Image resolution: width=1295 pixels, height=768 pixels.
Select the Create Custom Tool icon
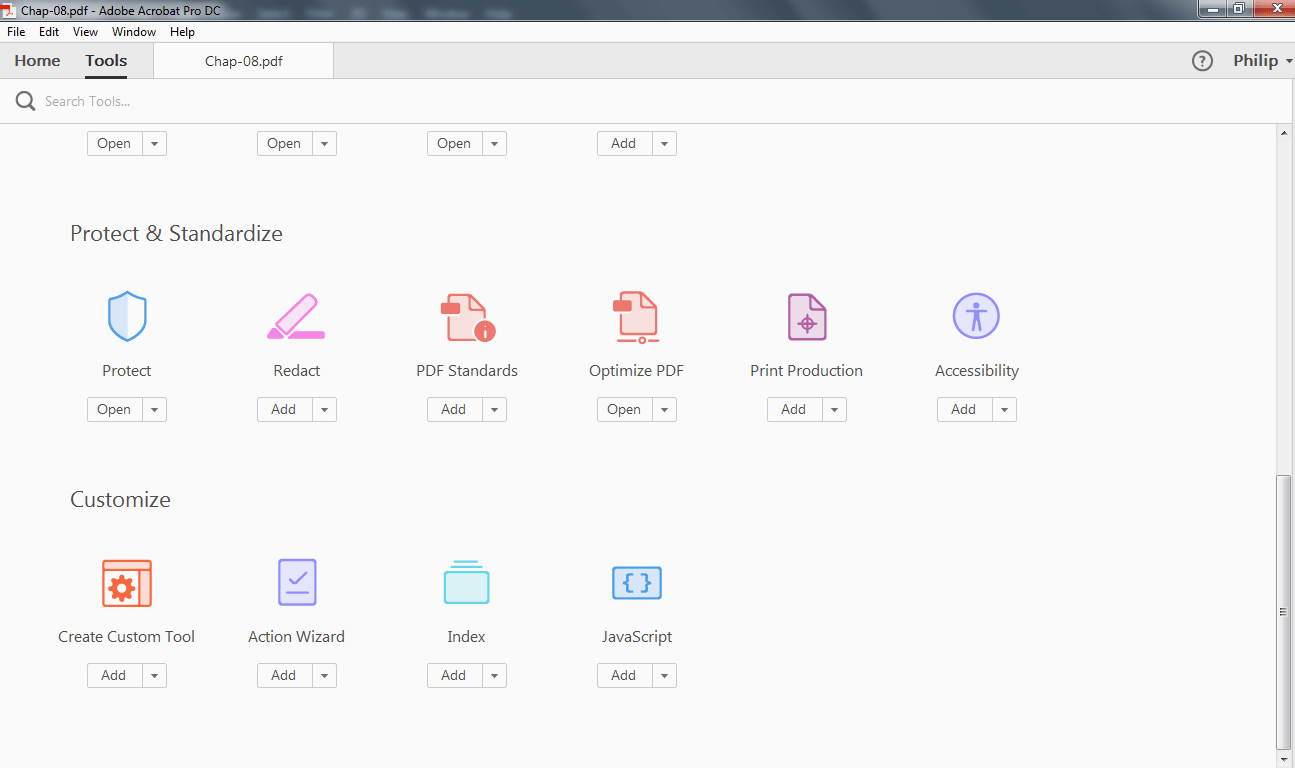127,583
